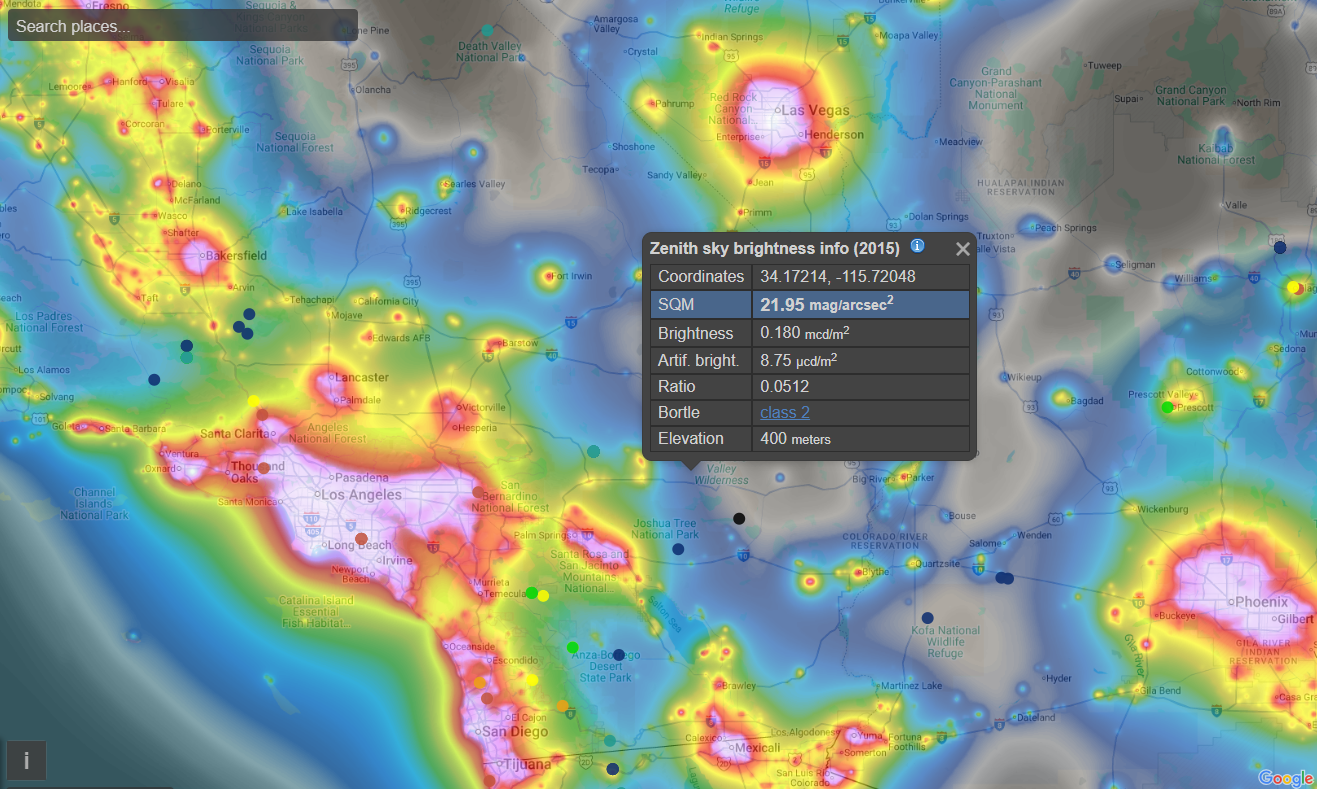Select the Brightness value 0.180 mcd/m²

[x=805, y=333]
